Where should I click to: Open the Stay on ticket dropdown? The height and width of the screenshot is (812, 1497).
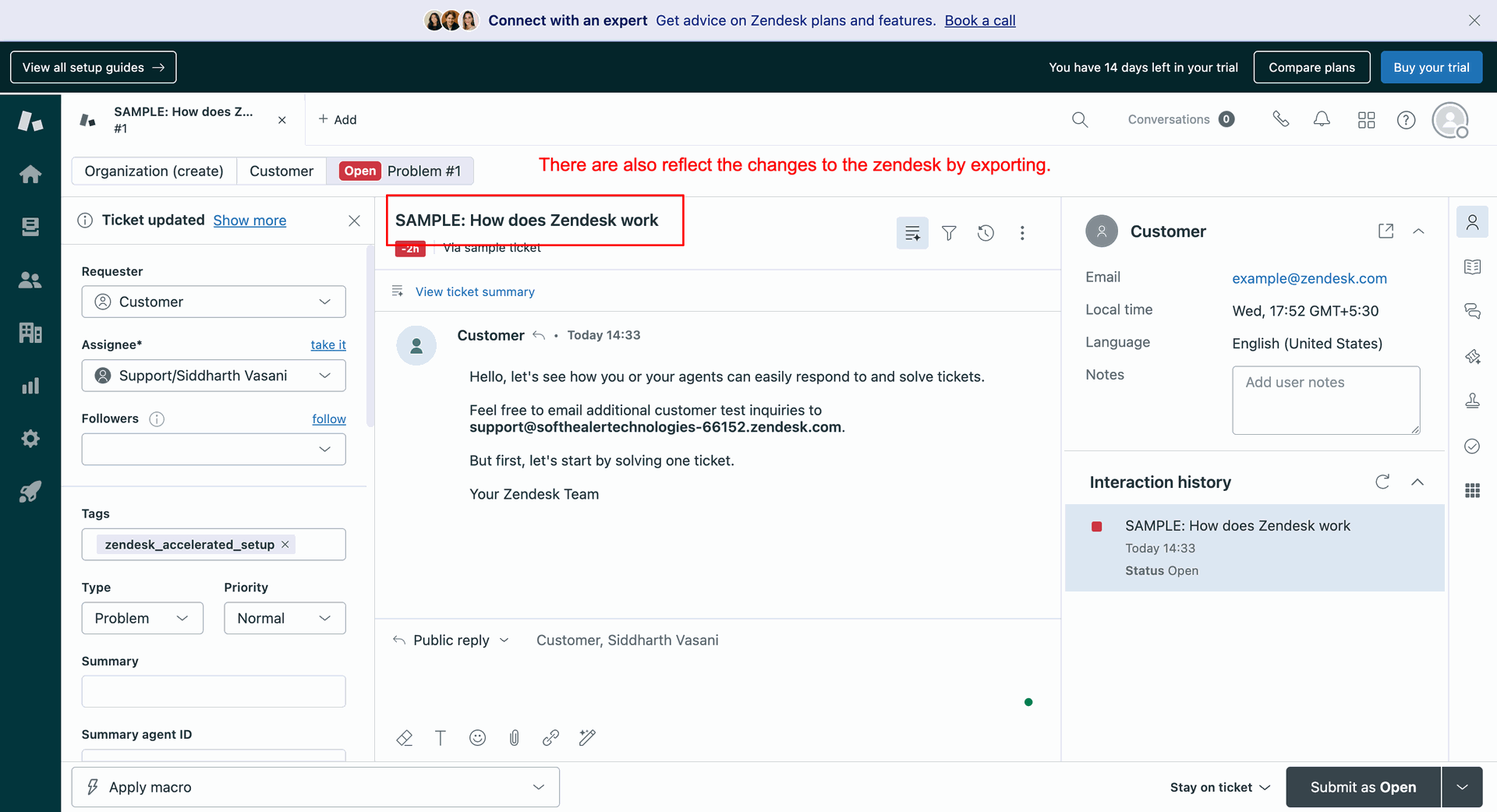(1220, 787)
